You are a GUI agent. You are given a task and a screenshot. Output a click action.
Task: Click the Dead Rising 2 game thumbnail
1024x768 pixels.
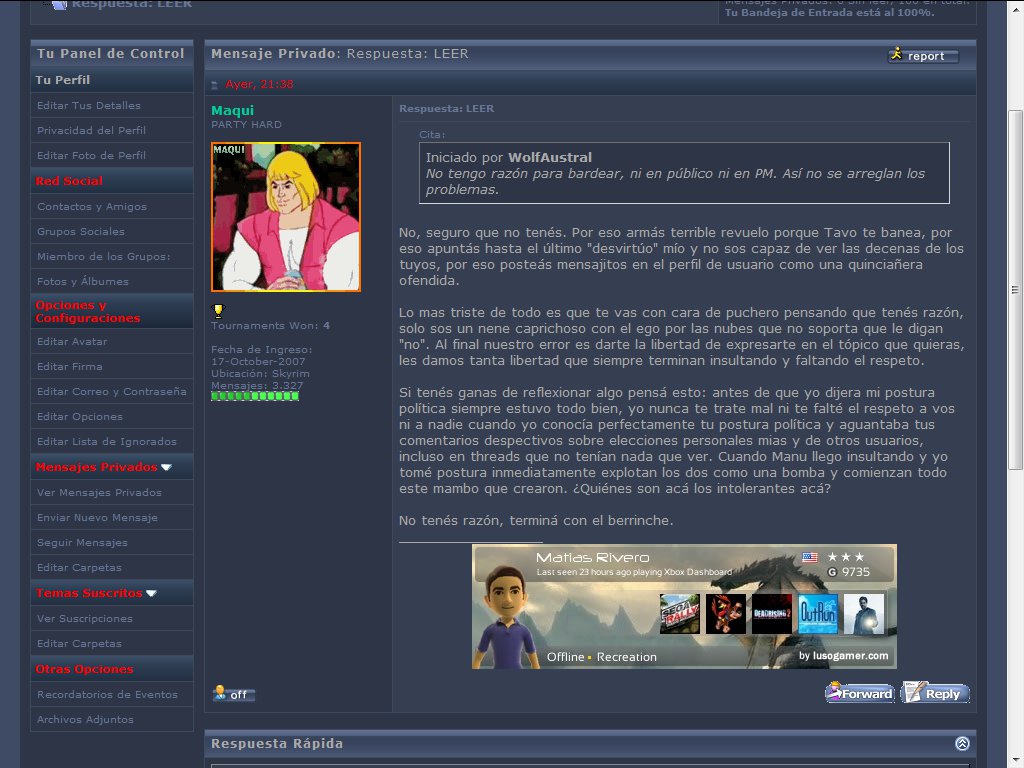771,613
